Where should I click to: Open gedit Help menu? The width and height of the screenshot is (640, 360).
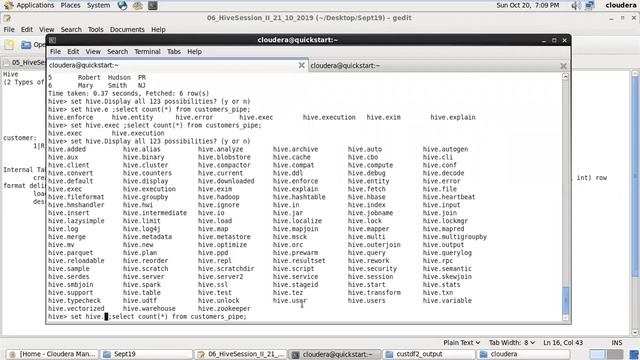[x=158, y=29]
